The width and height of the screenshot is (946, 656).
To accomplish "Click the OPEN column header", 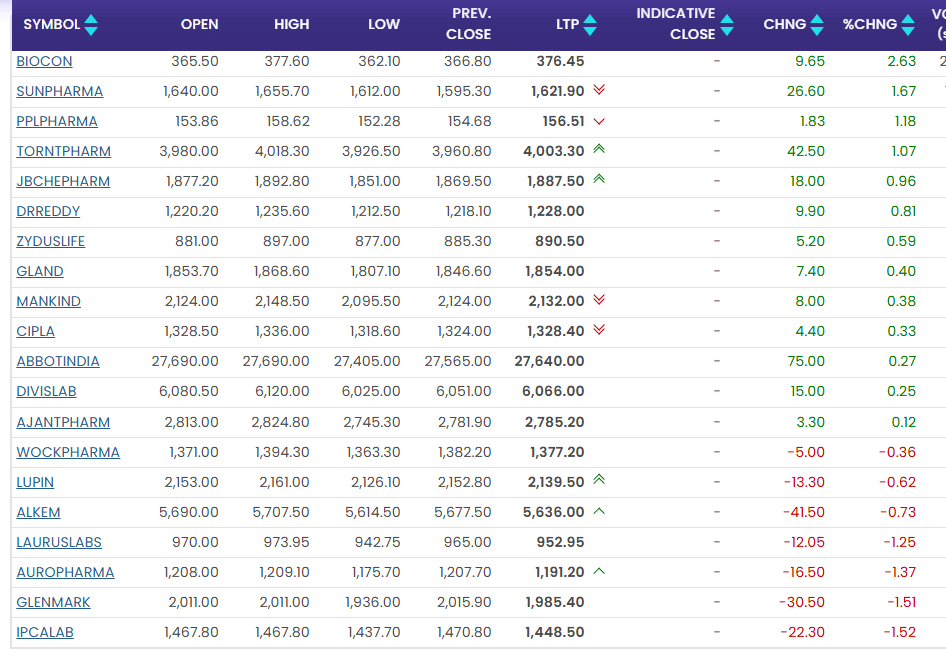I will point(199,24).
